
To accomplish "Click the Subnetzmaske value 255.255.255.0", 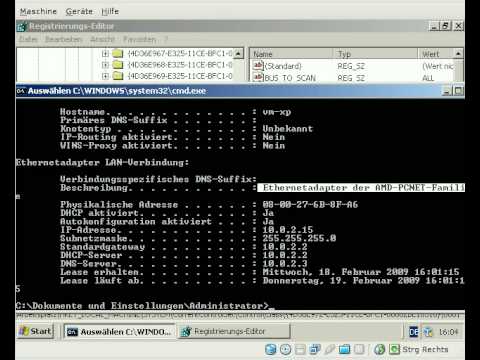I will click(x=299, y=238).
